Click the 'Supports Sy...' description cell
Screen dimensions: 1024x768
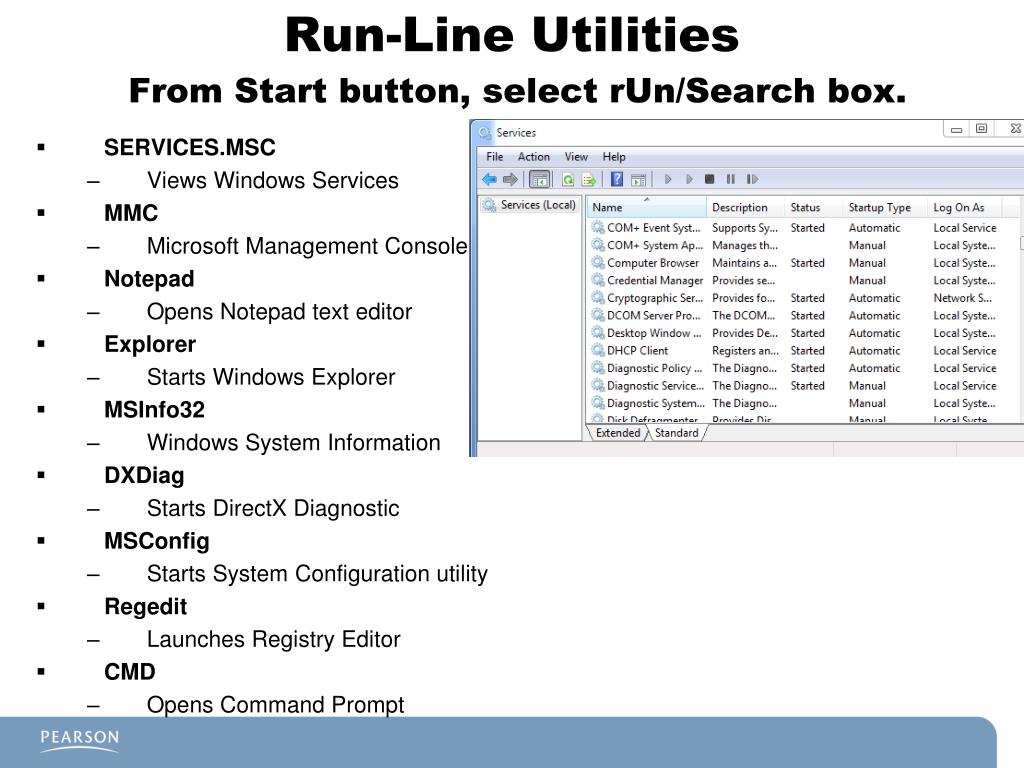point(744,228)
